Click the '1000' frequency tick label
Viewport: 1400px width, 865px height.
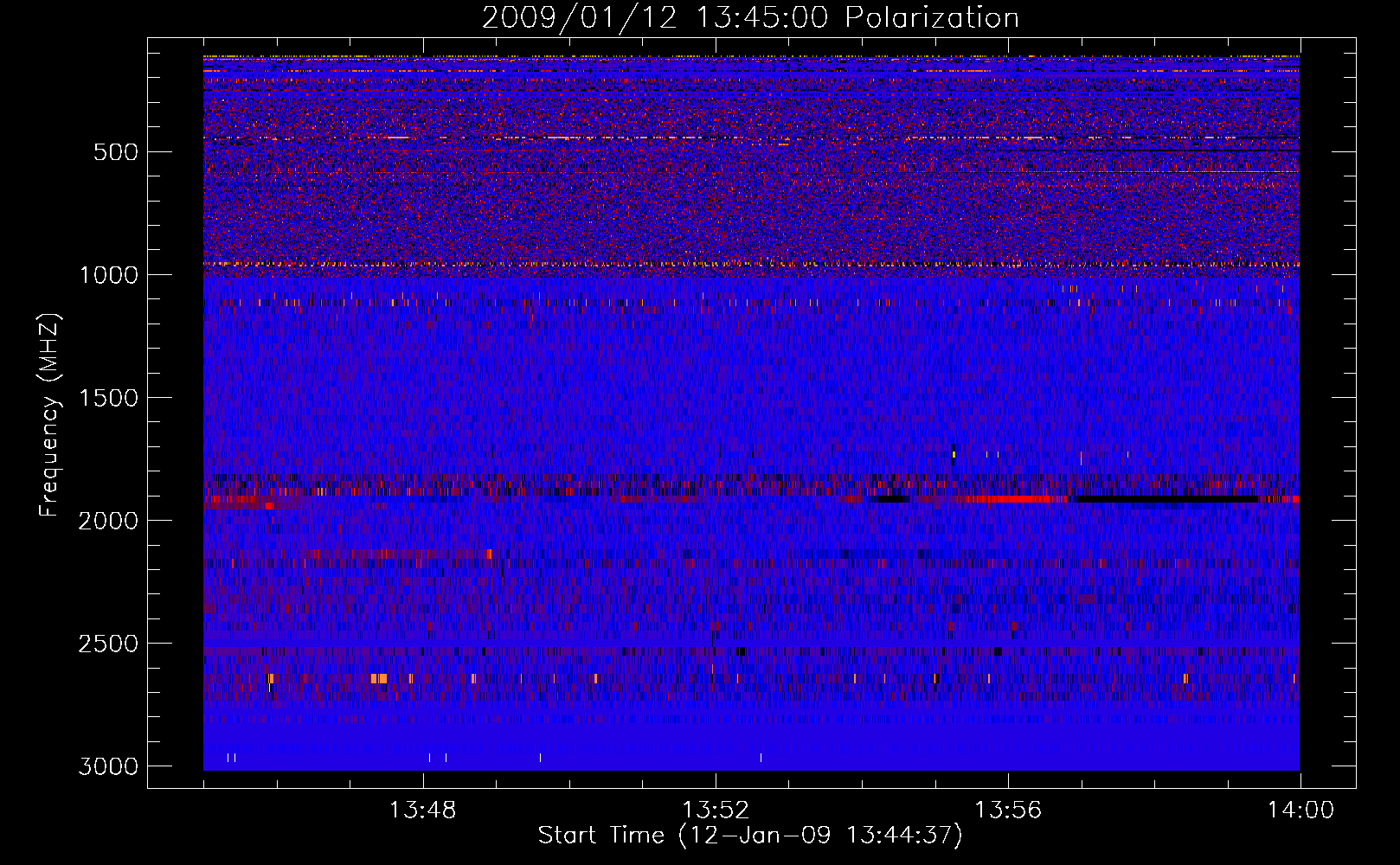(108, 275)
